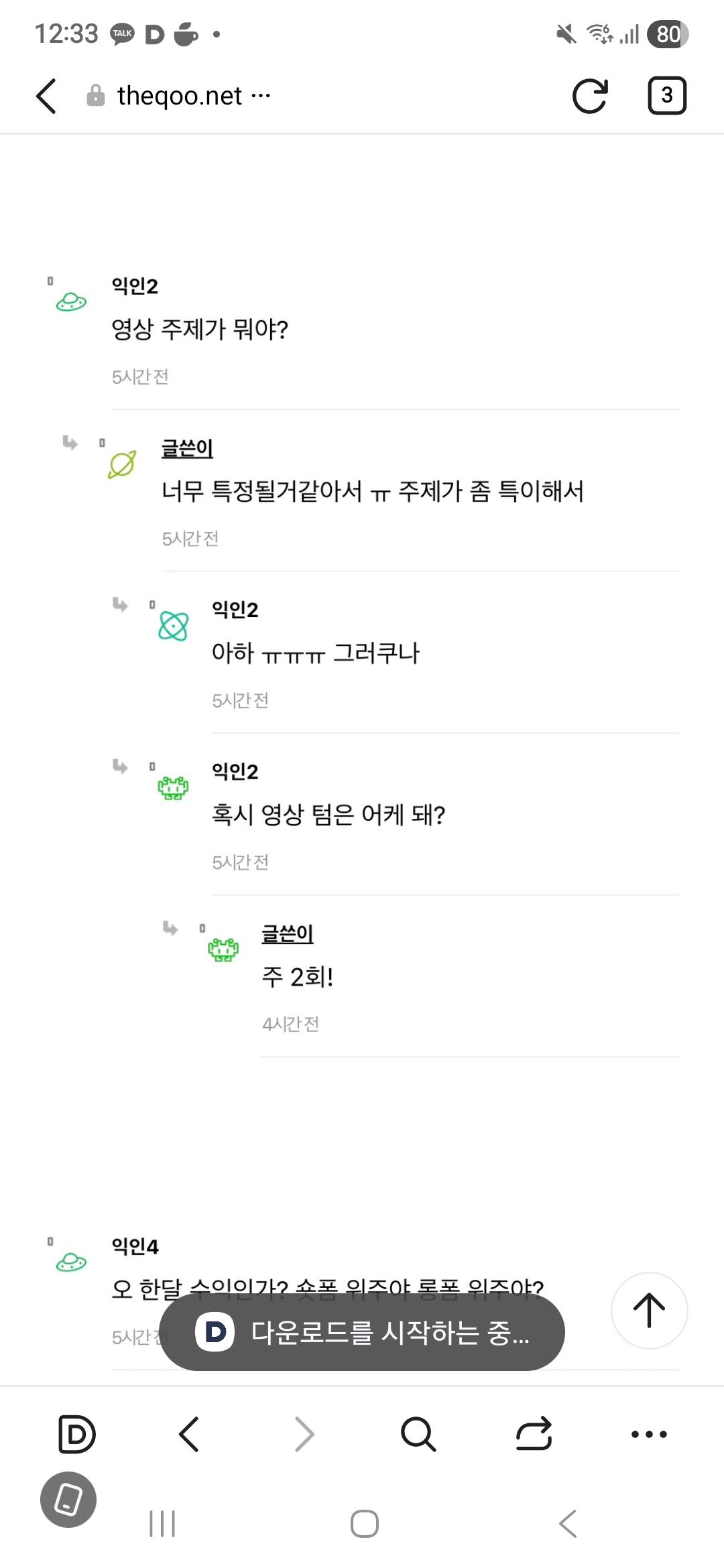Reload the theqoo.net page
724x1568 pixels.
[x=590, y=96]
